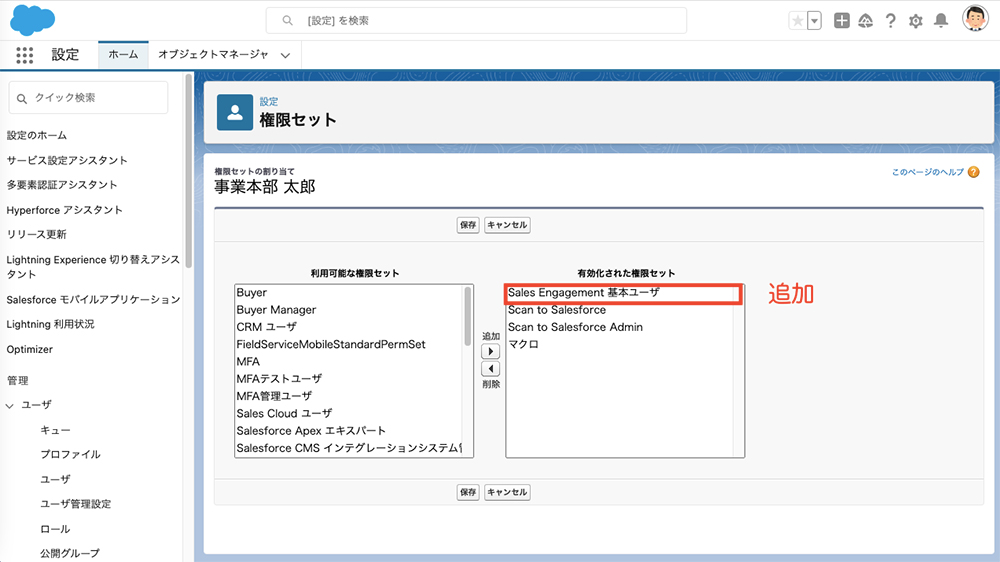This screenshot has height=562, width=1000.
Task: Open Salesforce モバイルアプリケーション in the sidebar
Action: coord(93,300)
